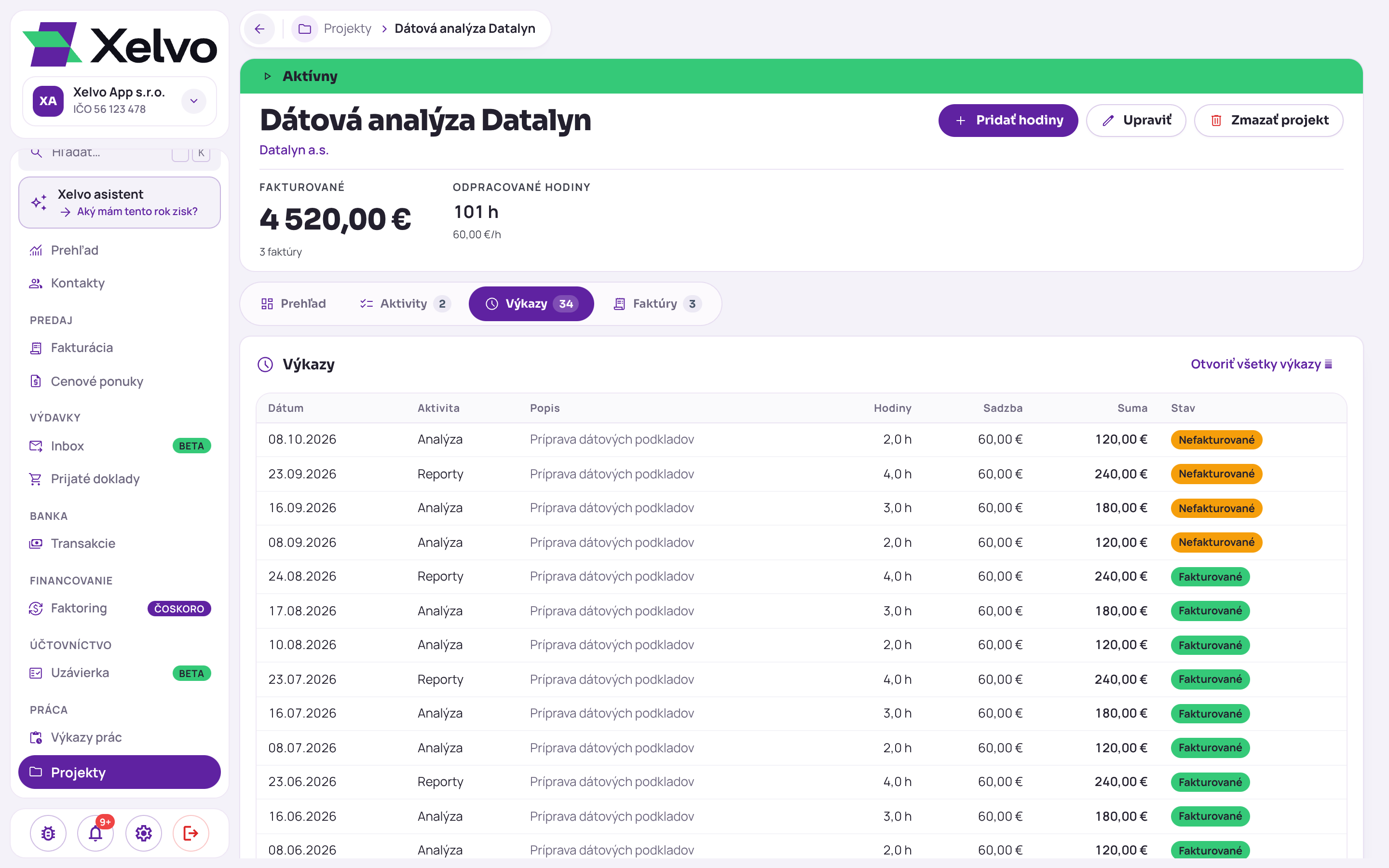This screenshot has height=868, width=1389.
Task: Open Faktoring
Action: tap(120, 608)
